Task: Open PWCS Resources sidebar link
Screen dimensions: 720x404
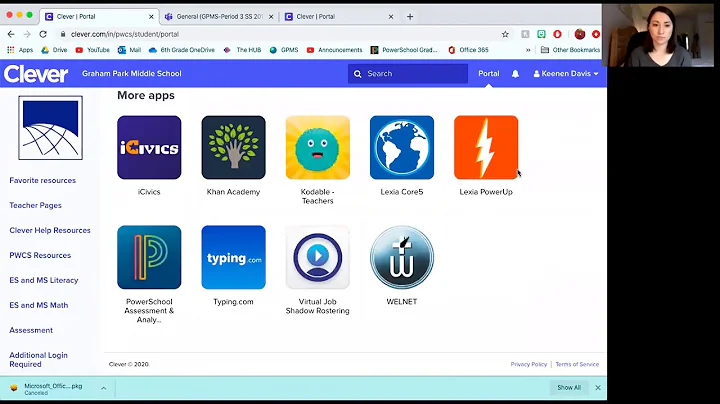Action: point(40,255)
